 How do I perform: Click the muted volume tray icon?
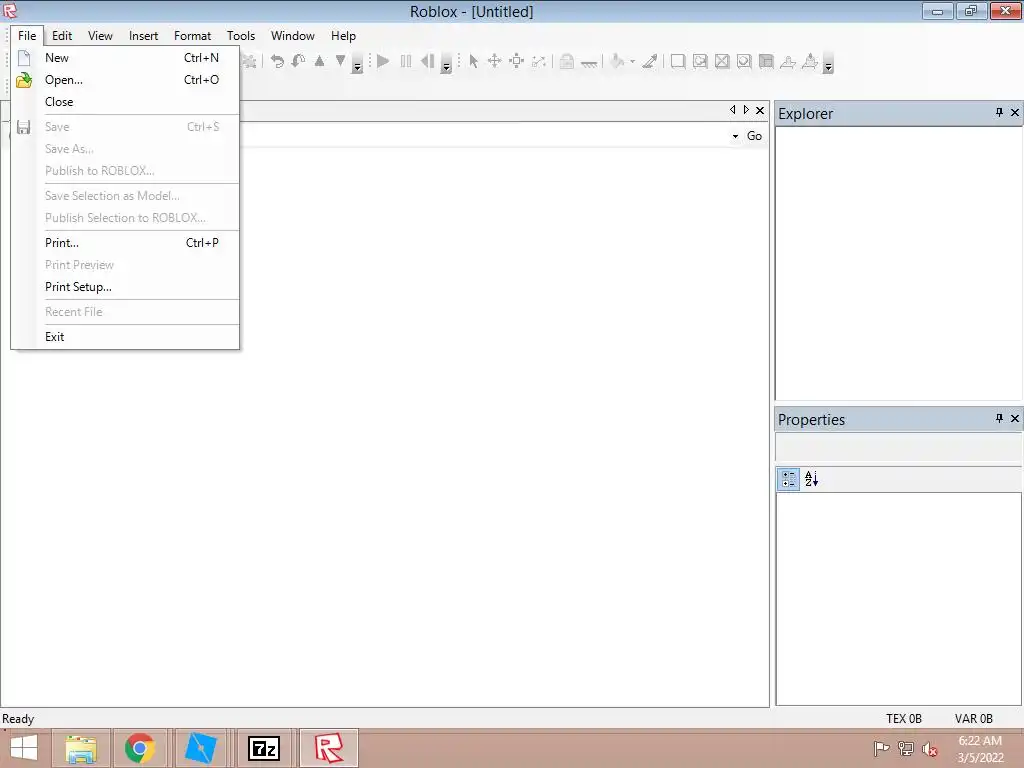pos(930,749)
